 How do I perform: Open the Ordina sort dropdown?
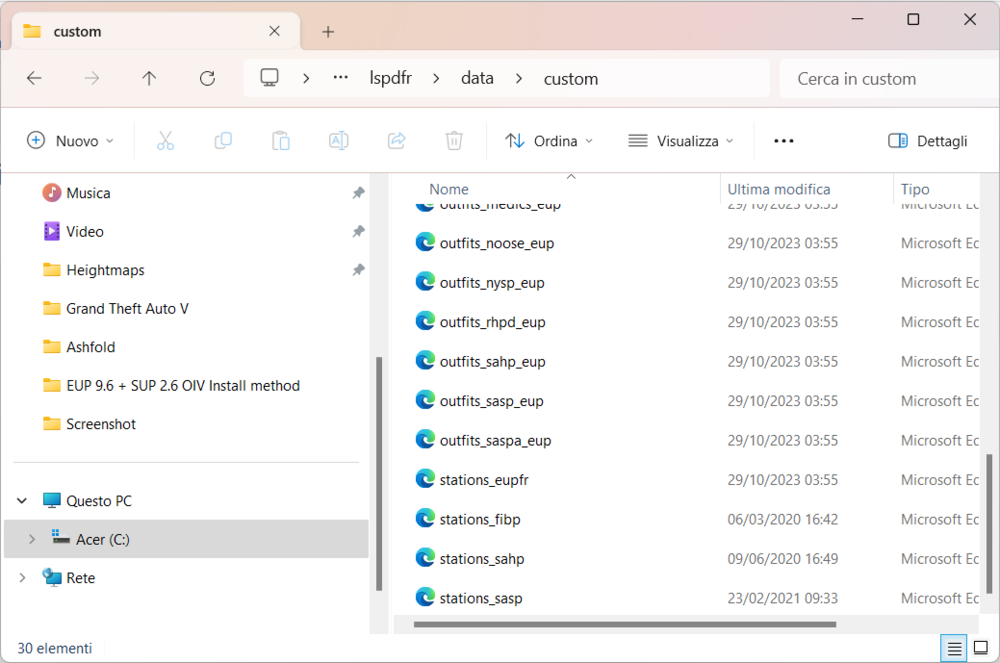549,140
